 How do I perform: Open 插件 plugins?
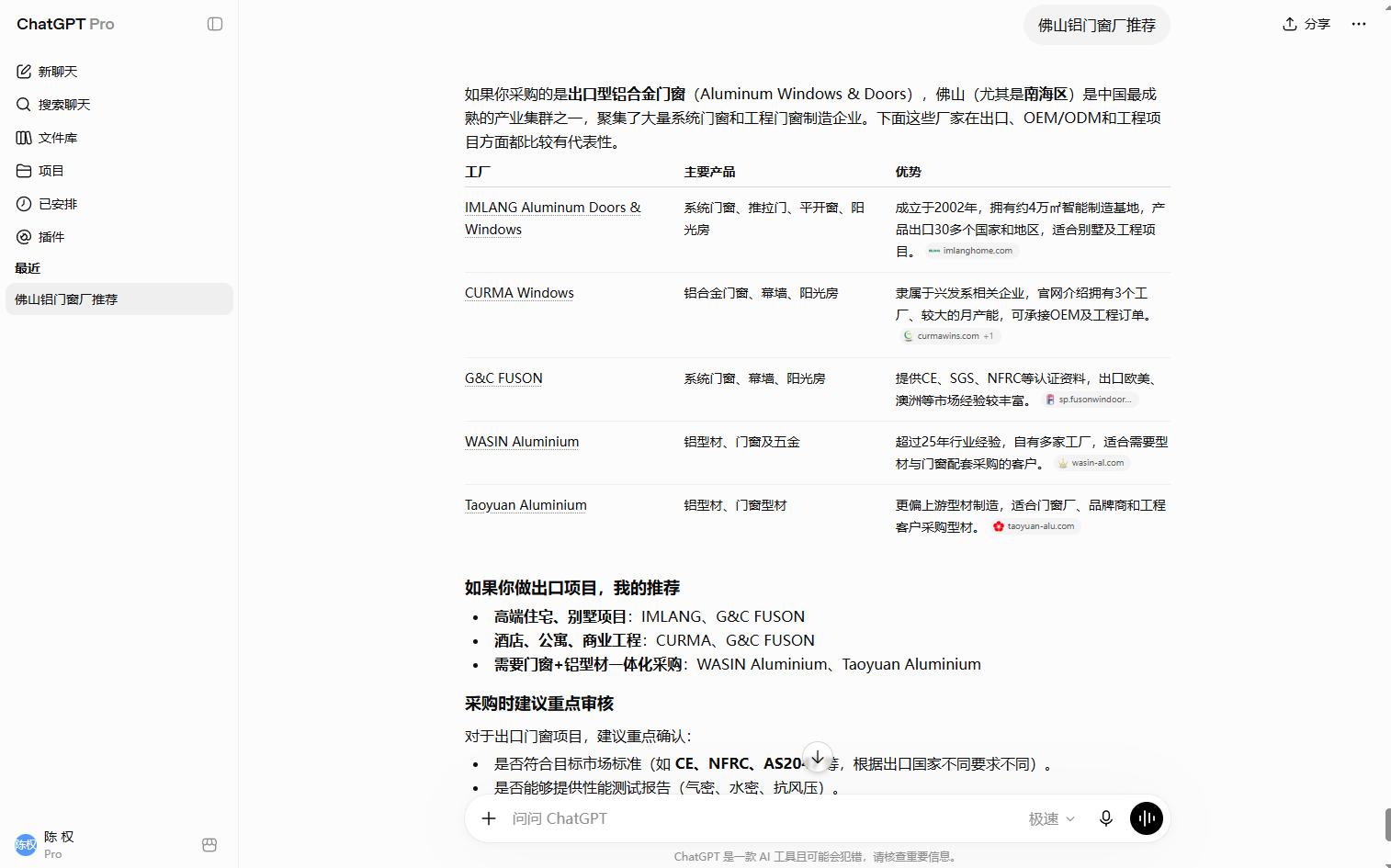tap(119, 237)
